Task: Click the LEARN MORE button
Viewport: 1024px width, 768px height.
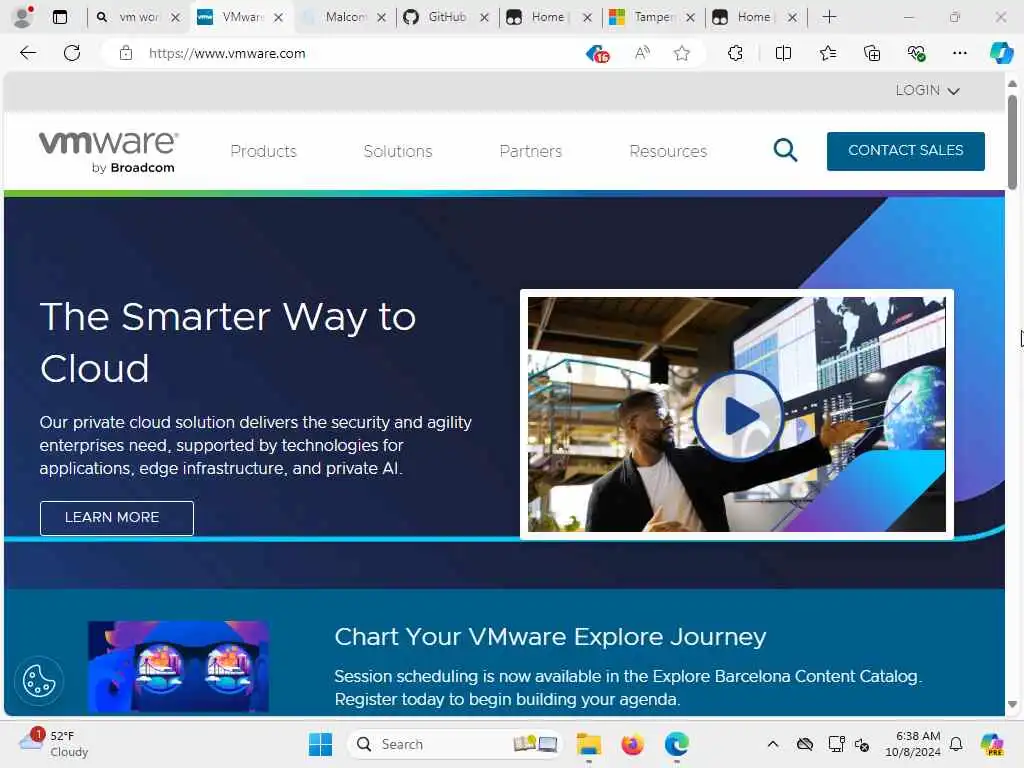Action: (116, 518)
